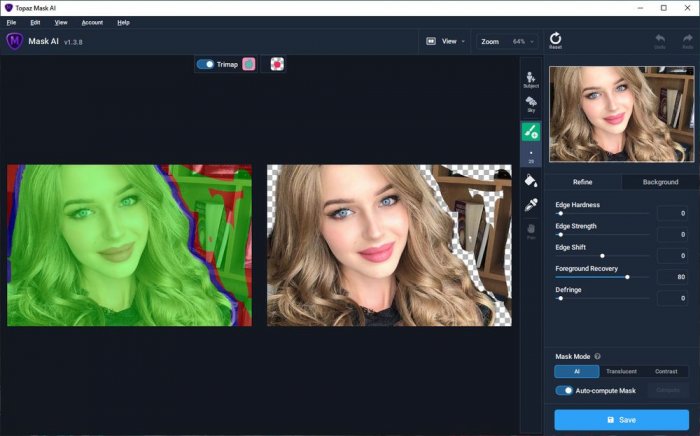700x436 pixels.
Task: Click the Reset icon
Action: coord(555,40)
